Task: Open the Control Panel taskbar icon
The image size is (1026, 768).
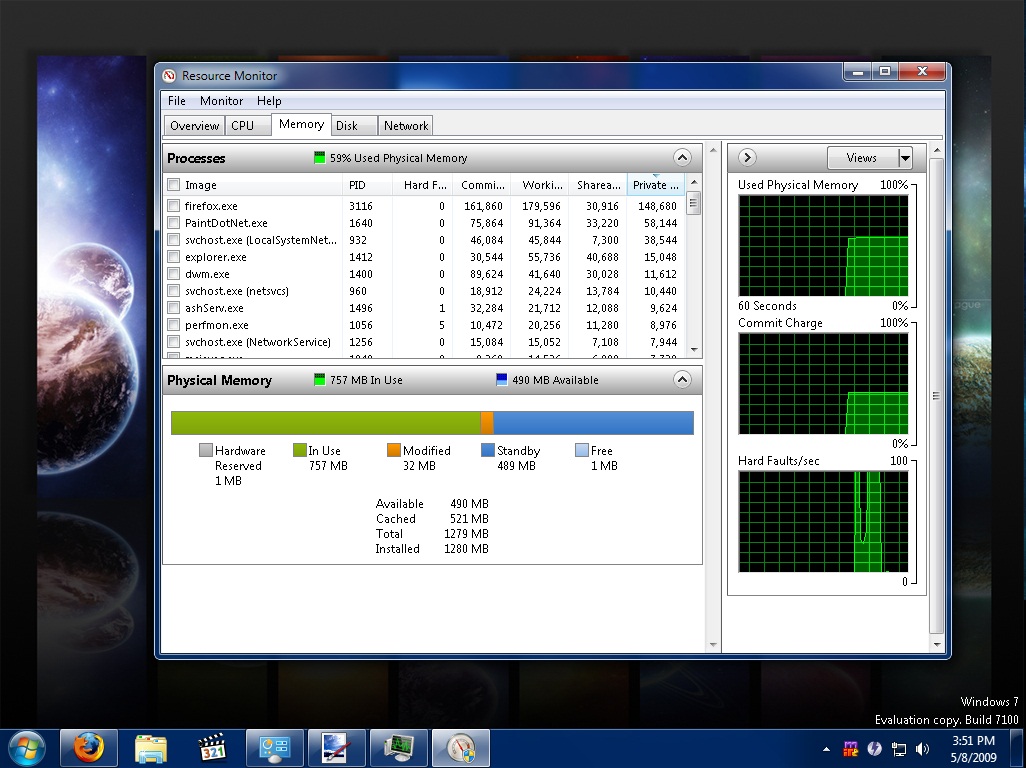Action: (274, 748)
